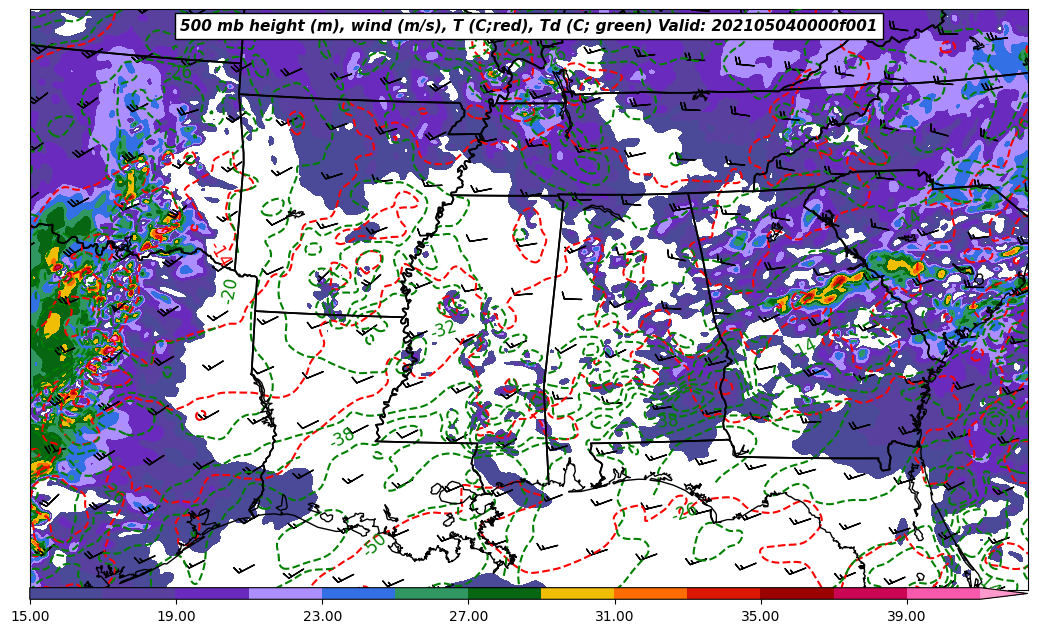Click the green -20 dewpoint contour label
This screenshot has width=1037, height=633.
(x=229, y=290)
